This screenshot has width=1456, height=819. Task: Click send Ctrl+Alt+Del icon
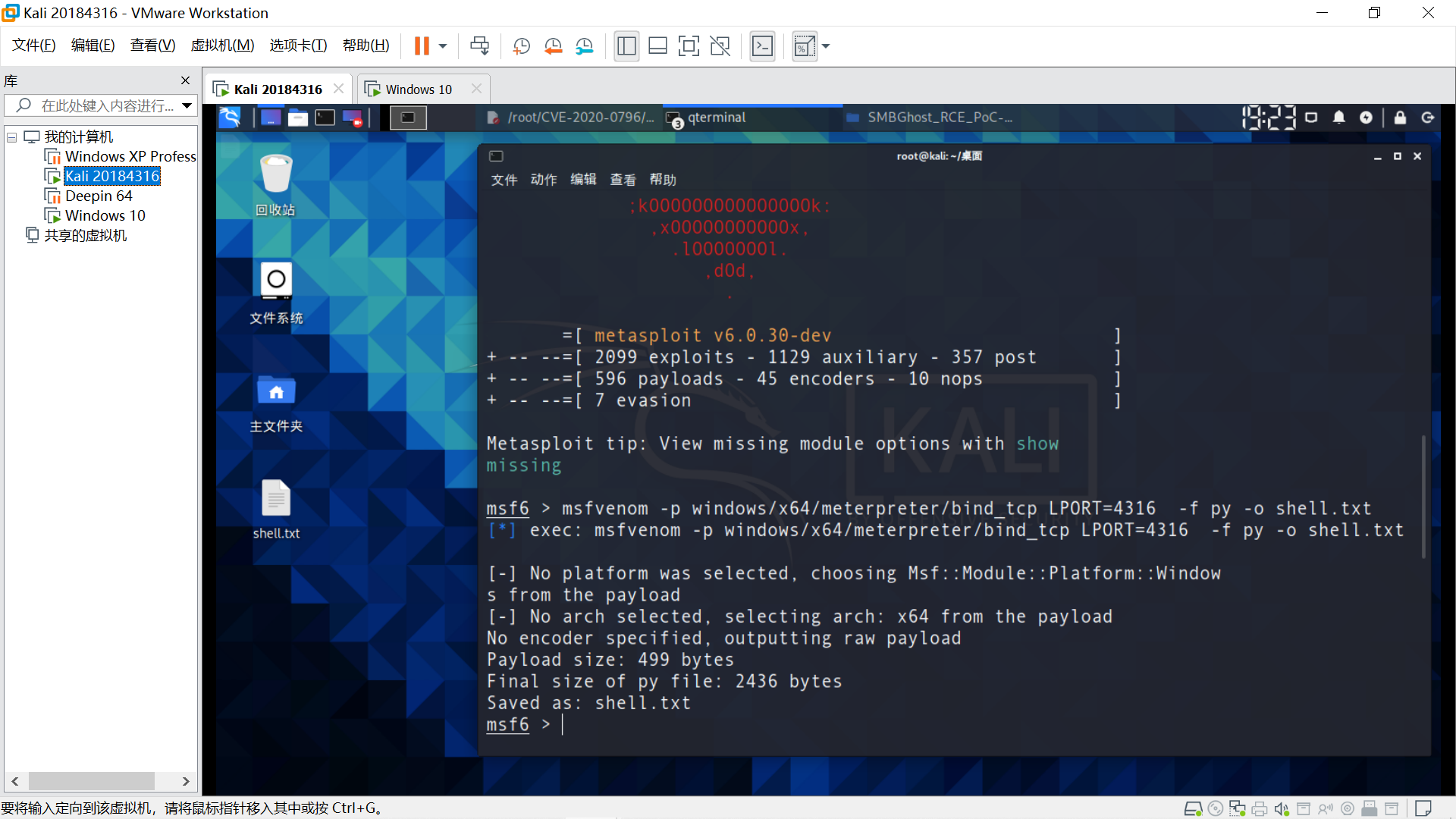[x=479, y=46]
